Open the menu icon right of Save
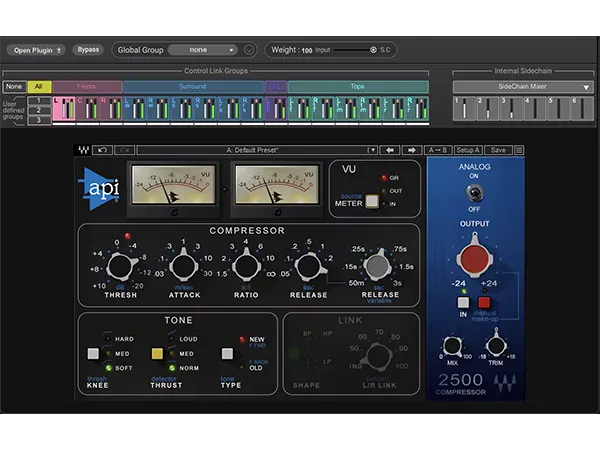600x450 pixels. coord(519,150)
